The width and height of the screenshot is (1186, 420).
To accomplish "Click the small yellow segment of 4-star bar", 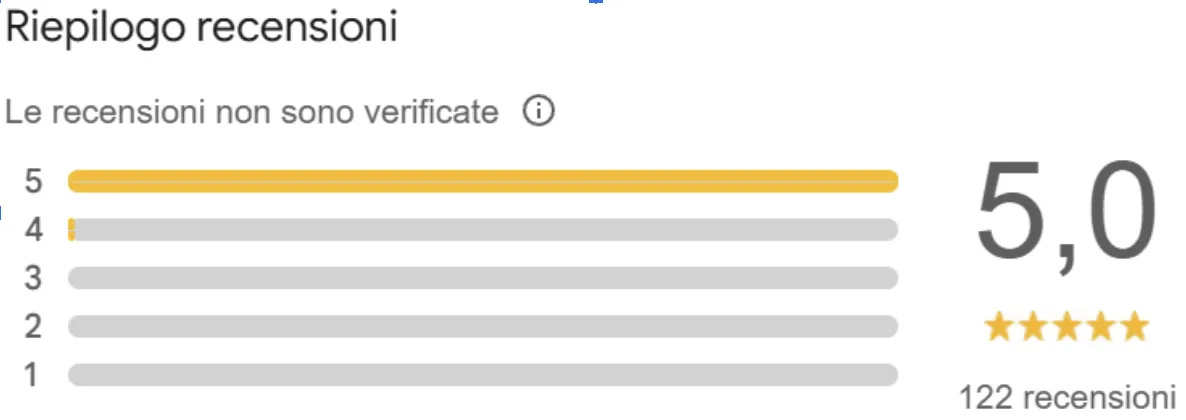I will tap(71, 230).
